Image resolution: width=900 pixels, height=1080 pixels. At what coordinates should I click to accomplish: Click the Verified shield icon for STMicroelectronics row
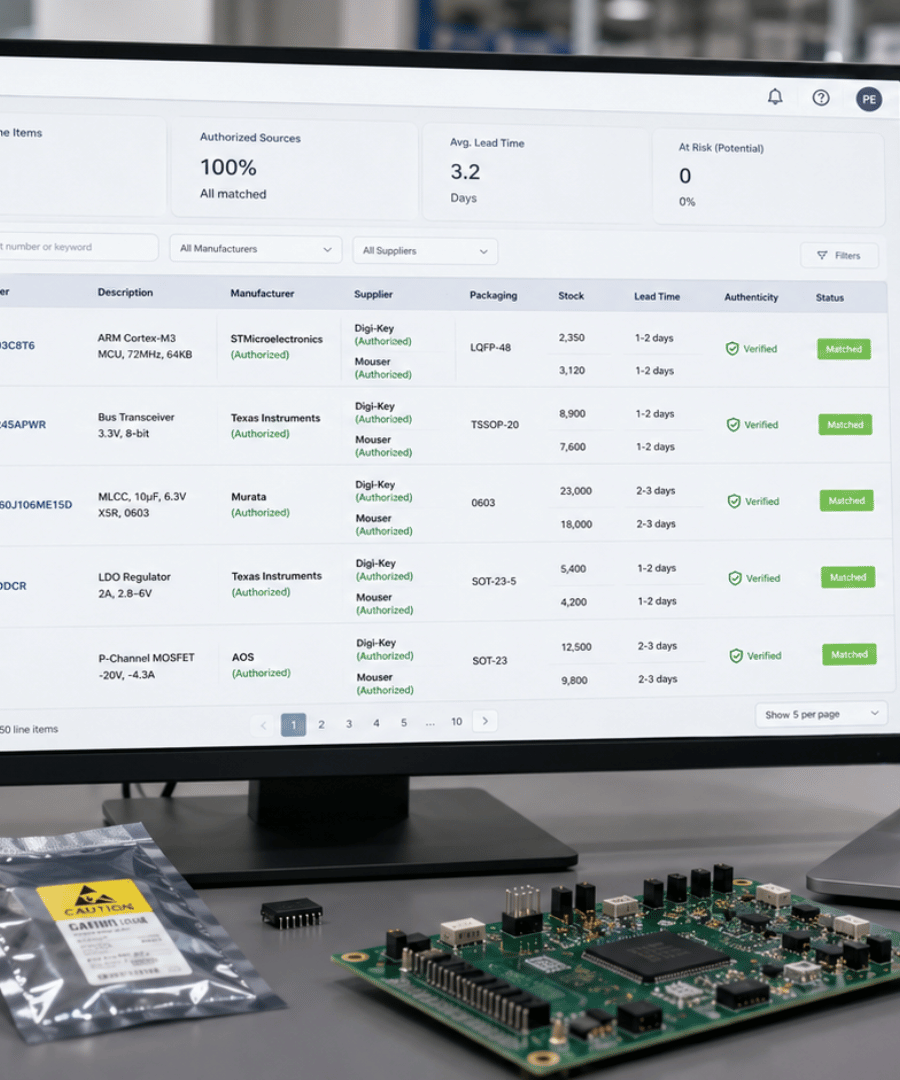coord(732,349)
